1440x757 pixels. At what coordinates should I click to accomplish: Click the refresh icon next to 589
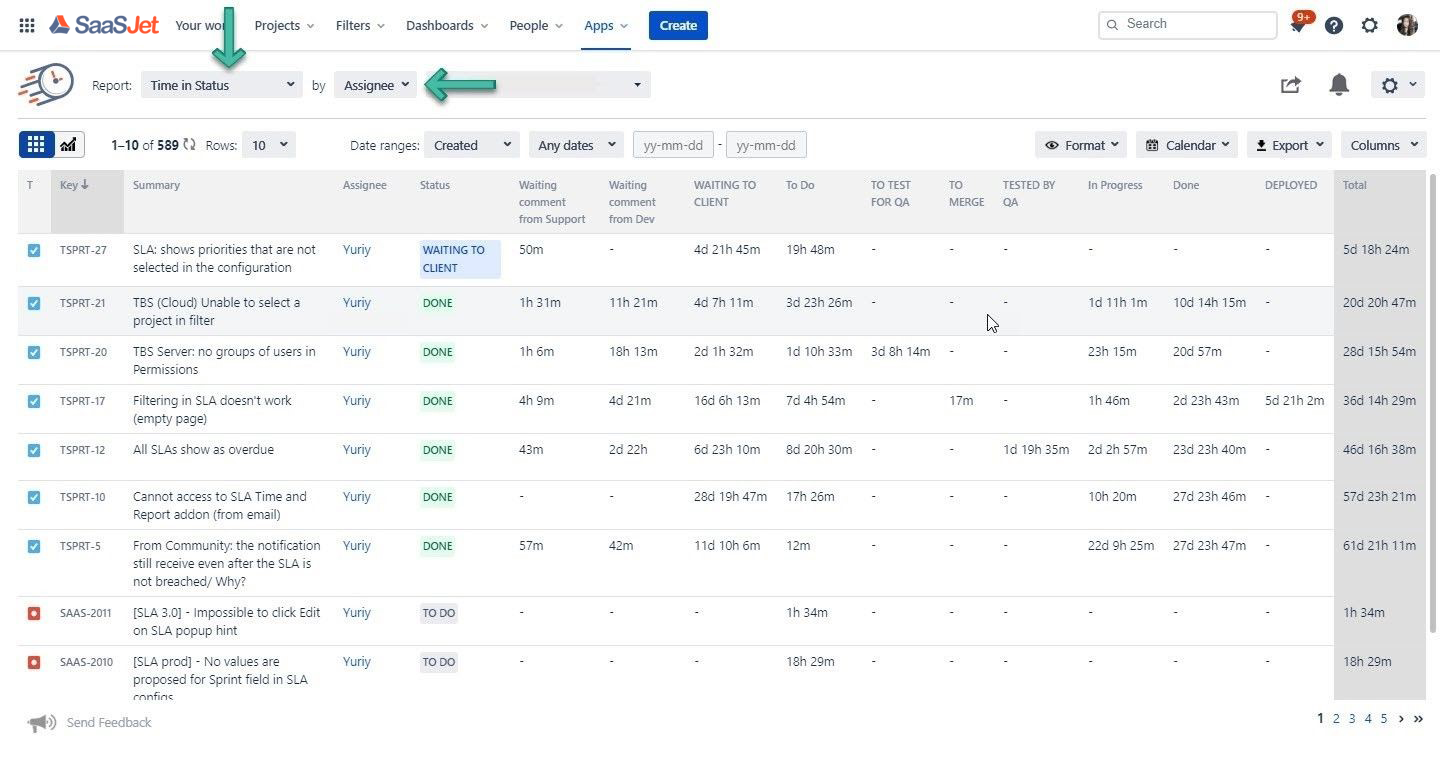pos(190,145)
